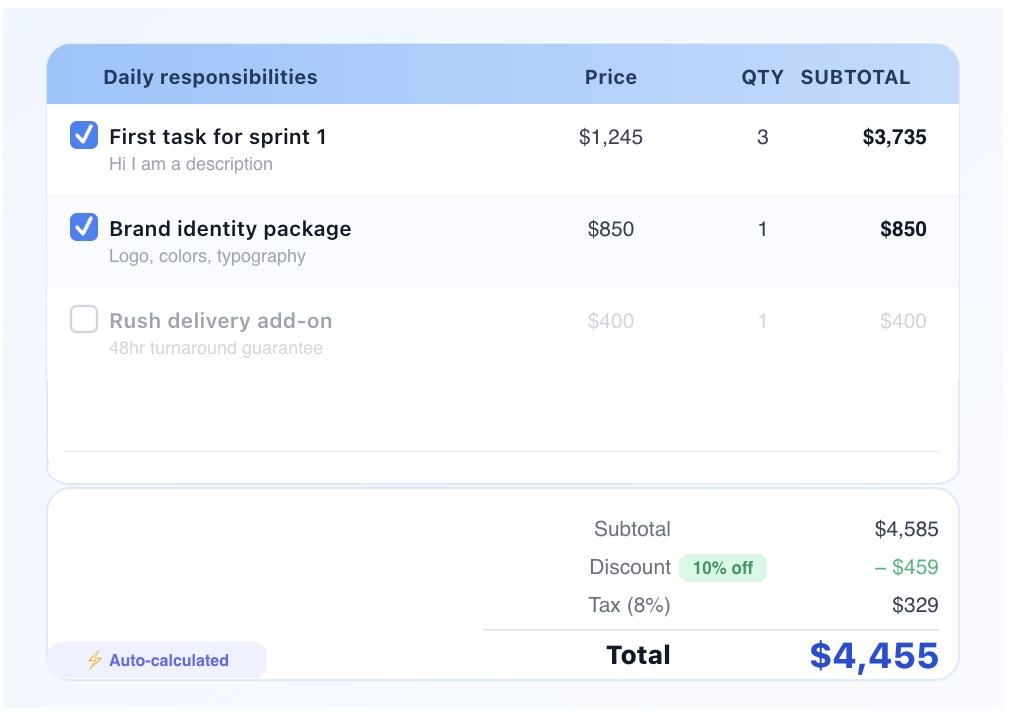Enable the Rush delivery add-on checkbox

[x=84, y=319]
